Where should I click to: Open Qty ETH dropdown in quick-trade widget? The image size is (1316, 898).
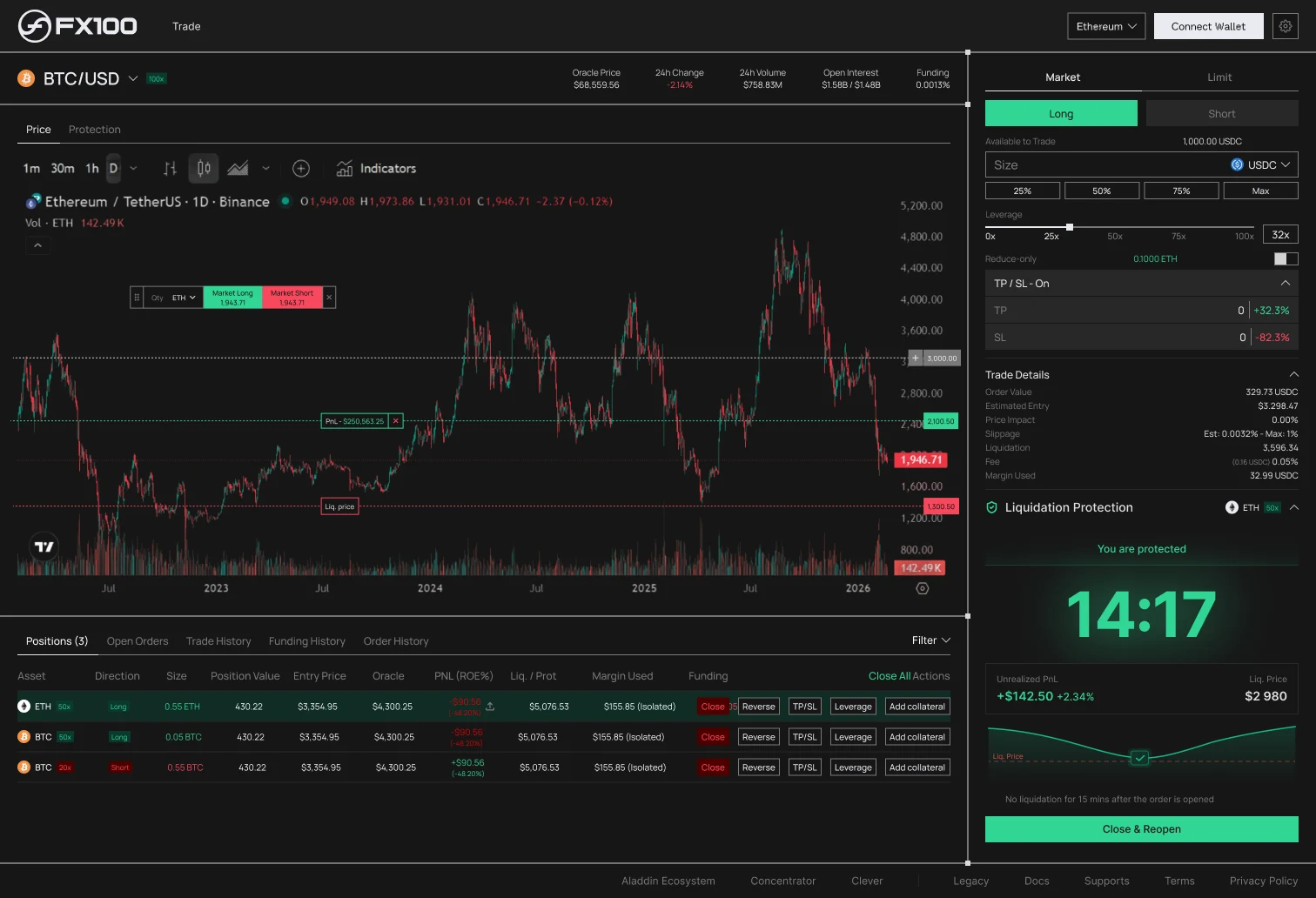click(x=183, y=298)
